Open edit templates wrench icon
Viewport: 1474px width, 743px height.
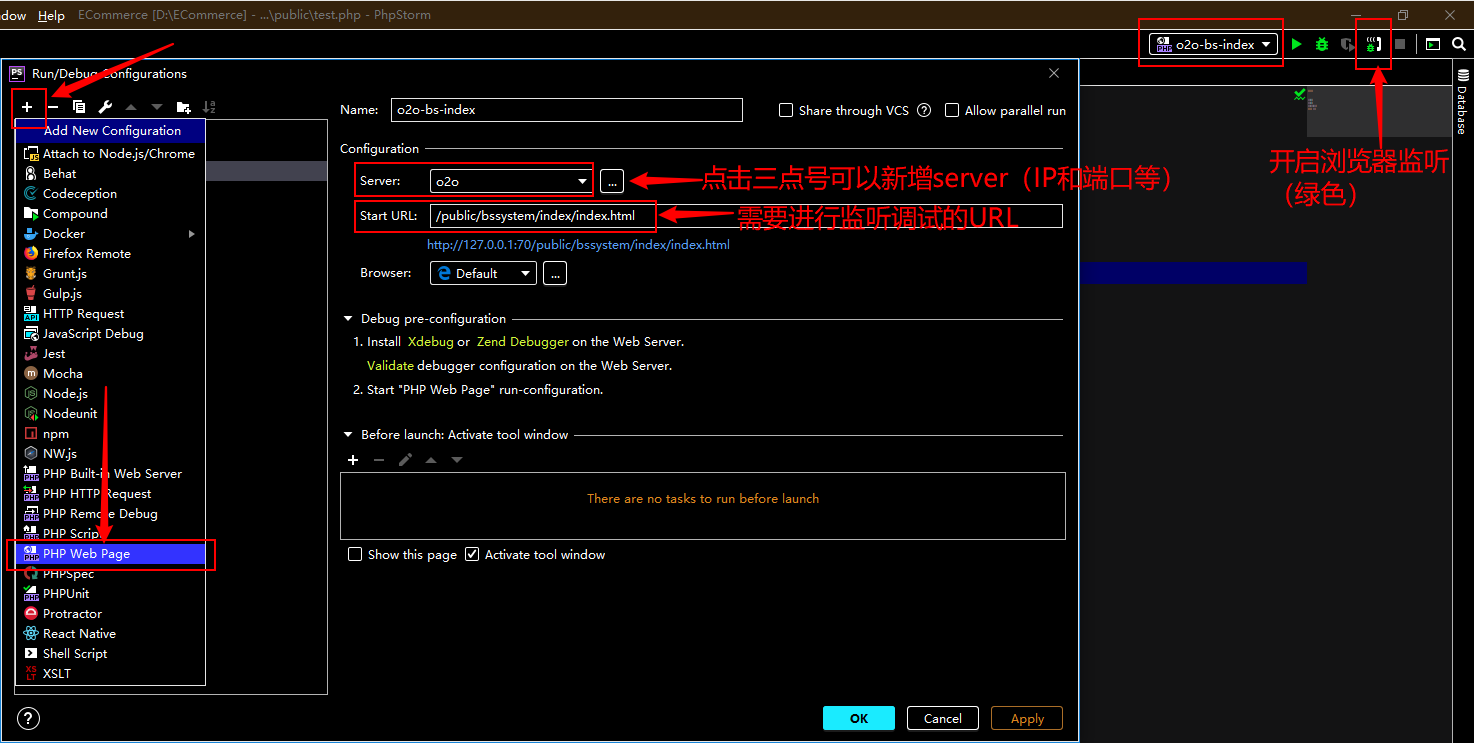(105, 107)
